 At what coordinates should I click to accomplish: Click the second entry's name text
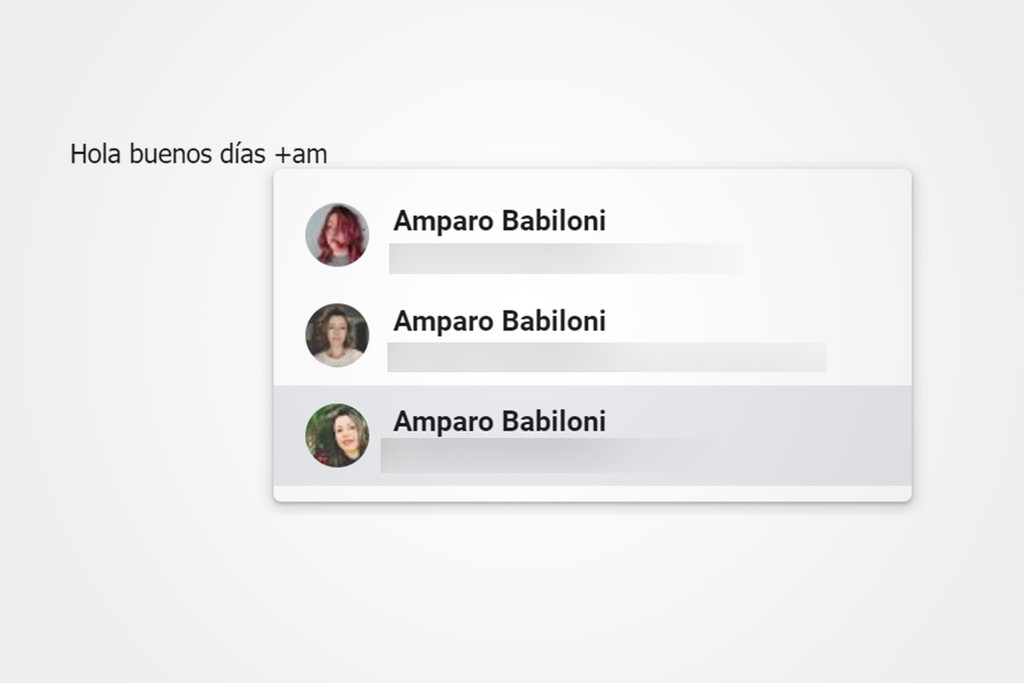coord(499,322)
